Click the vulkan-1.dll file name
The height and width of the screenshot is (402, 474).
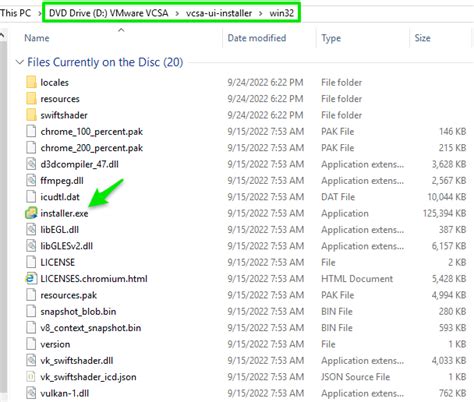point(65,393)
